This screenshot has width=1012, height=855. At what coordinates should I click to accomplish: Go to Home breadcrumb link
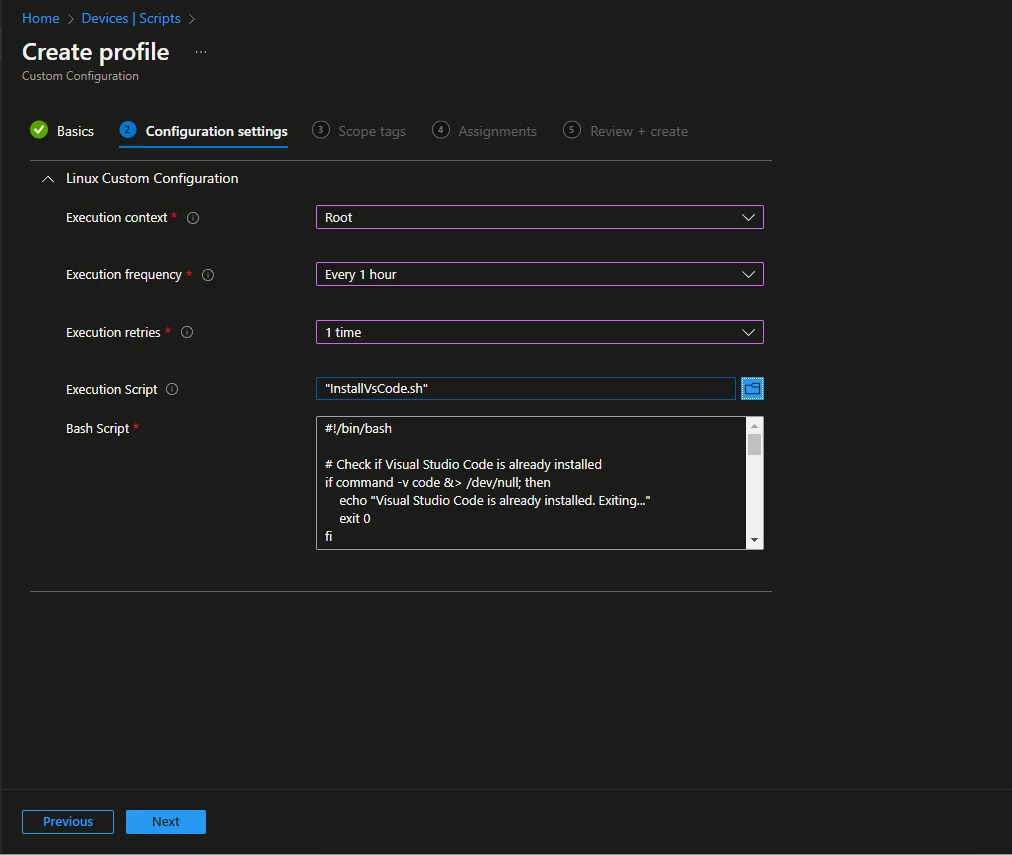click(x=40, y=18)
